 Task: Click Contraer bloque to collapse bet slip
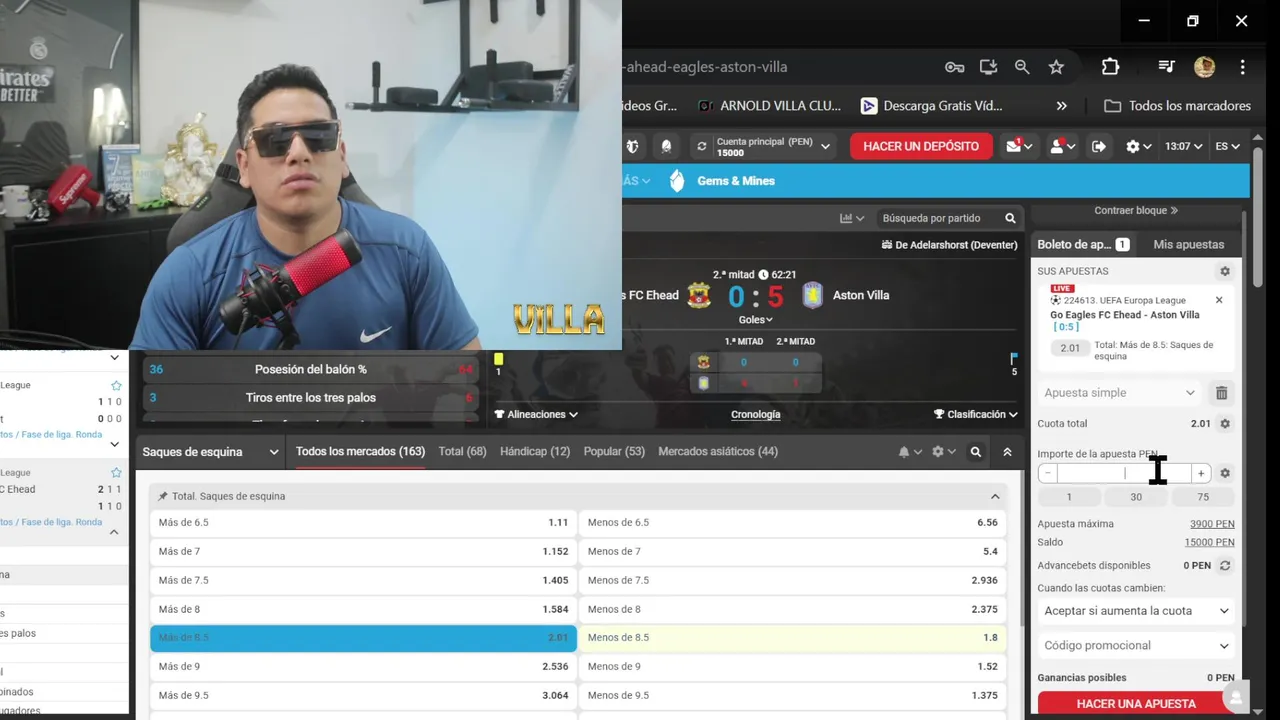coord(1136,211)
